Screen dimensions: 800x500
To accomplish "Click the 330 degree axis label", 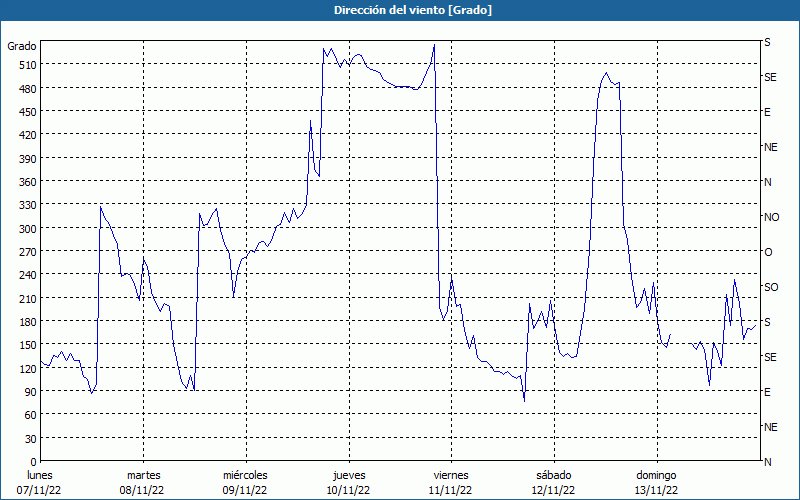I will tap(28, 205).
